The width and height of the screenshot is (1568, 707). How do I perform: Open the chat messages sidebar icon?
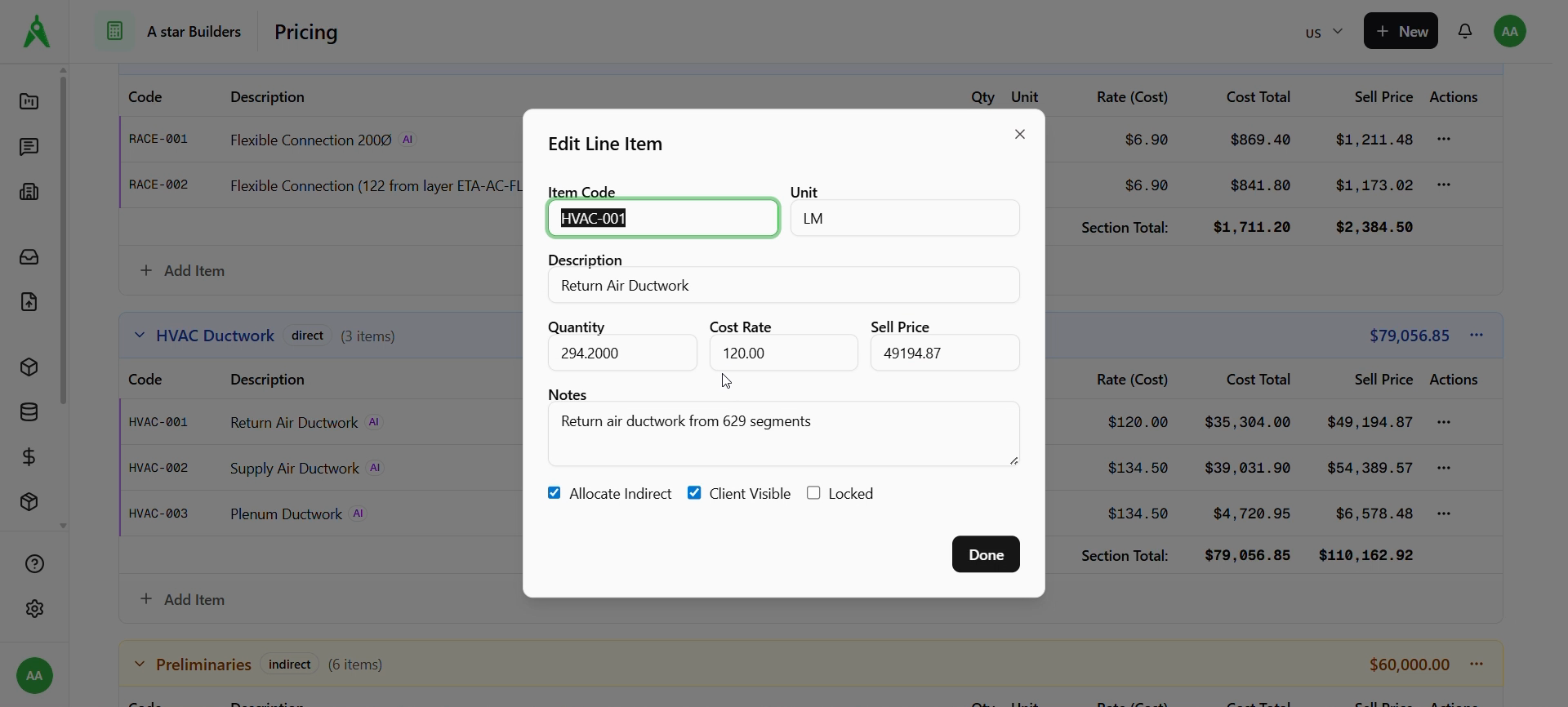29,147
